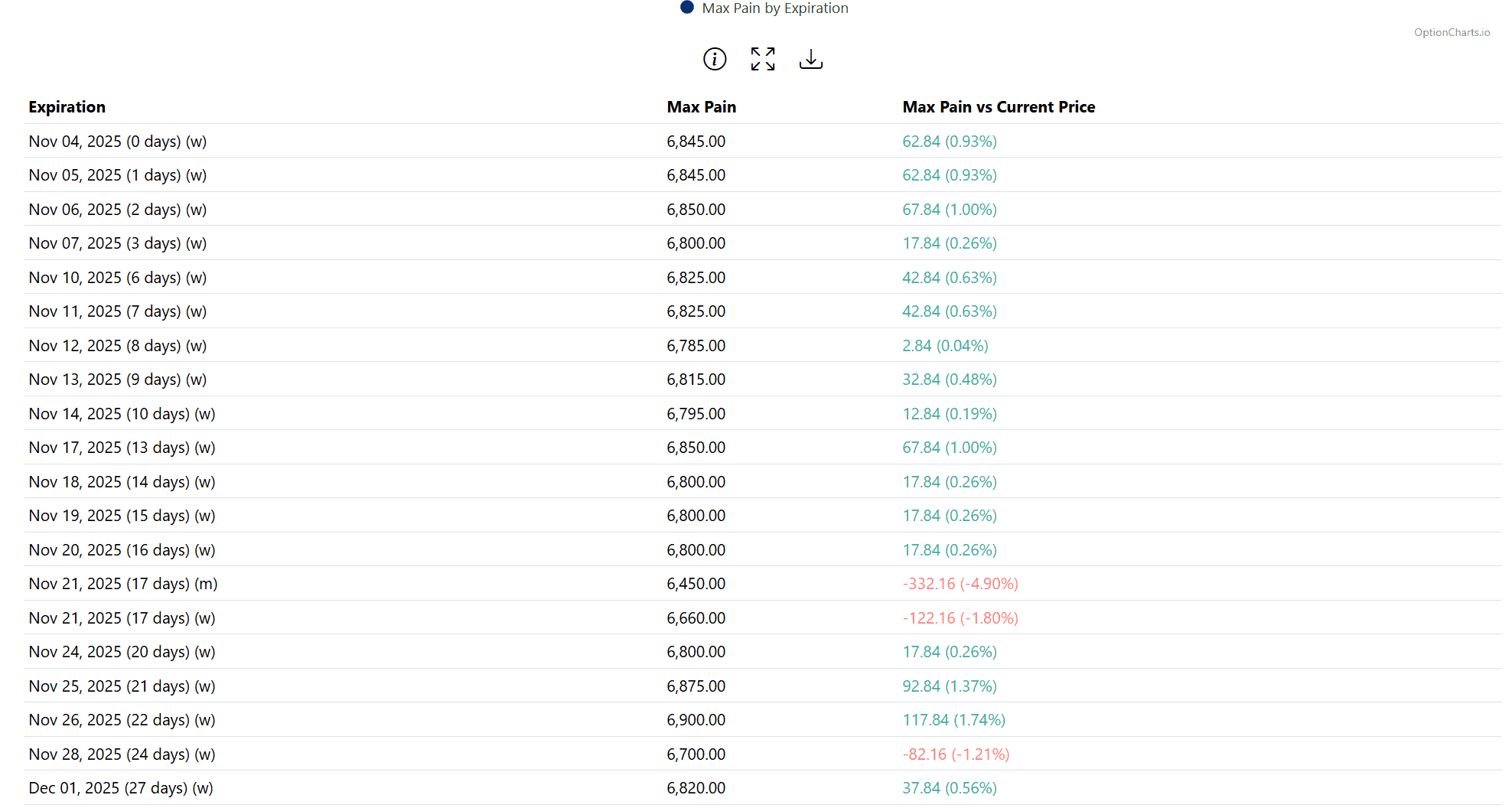Select Nov 21, 2025 monthly (m) expiration
This screenshot has height=808, width=1512.
[x=123, y=584]
